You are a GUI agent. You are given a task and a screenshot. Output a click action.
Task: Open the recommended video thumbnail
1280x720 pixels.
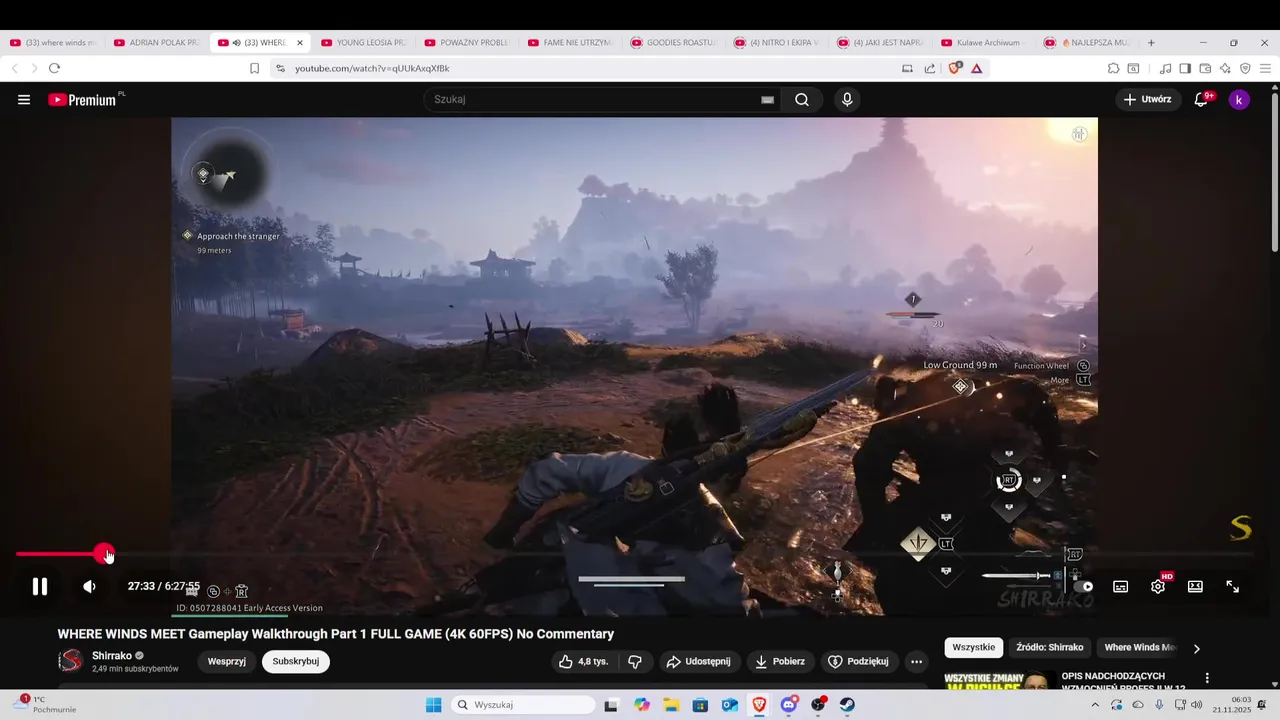pyautogui.click(x=1000, y=678)
